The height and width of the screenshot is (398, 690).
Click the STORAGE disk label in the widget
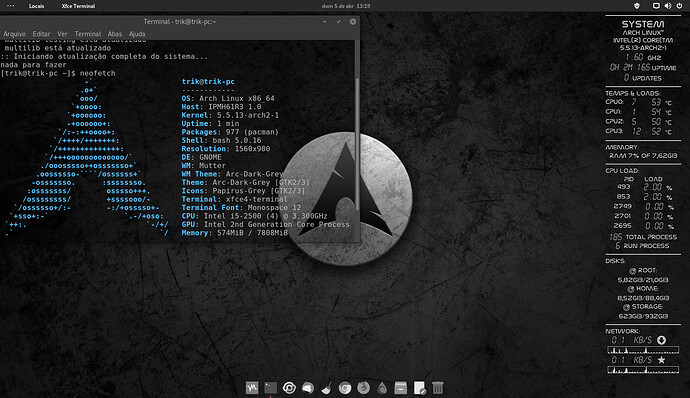click(643, 307)
